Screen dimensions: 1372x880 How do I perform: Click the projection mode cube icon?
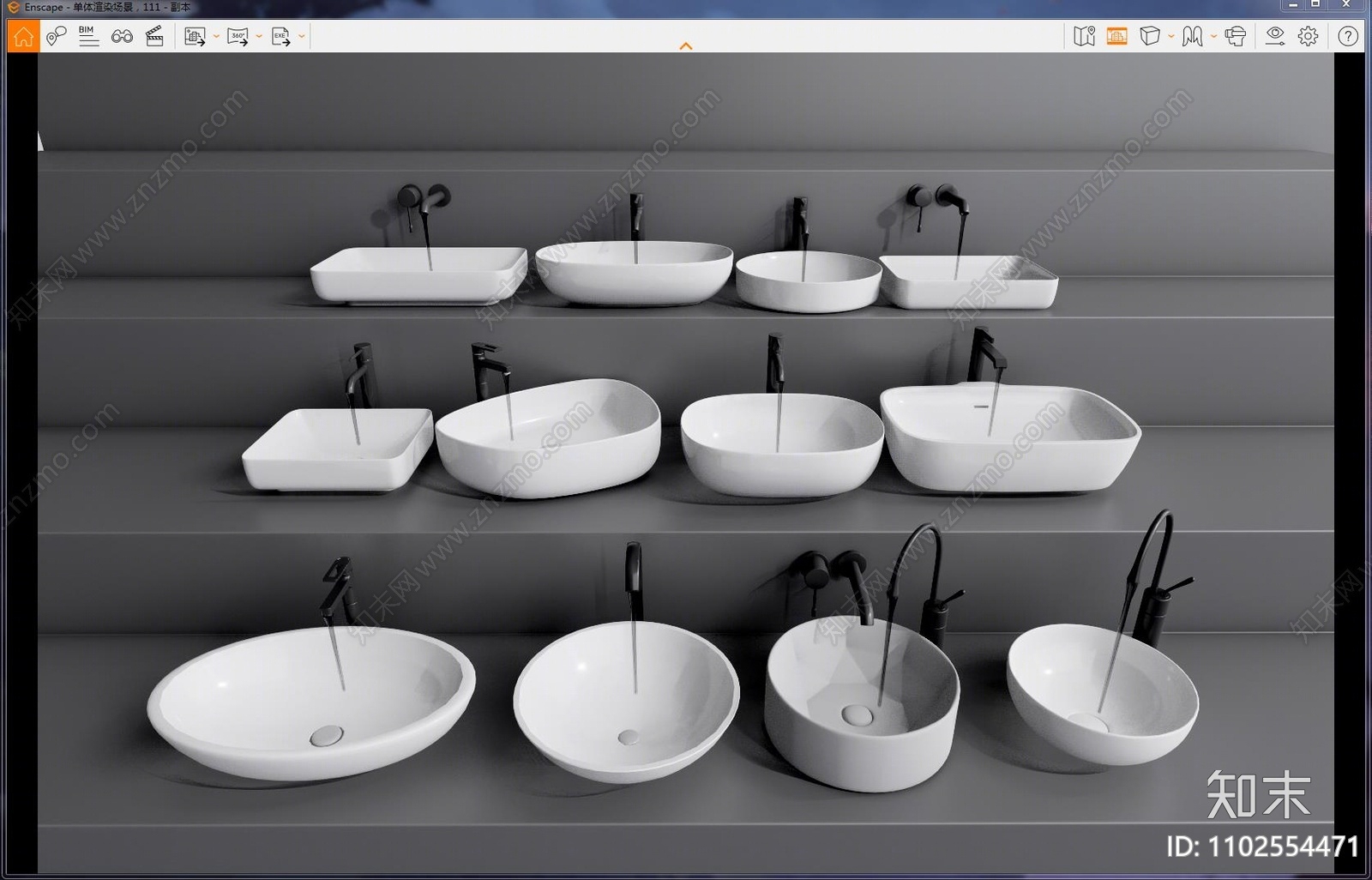pyautogui.click(x=1150, y=36)
